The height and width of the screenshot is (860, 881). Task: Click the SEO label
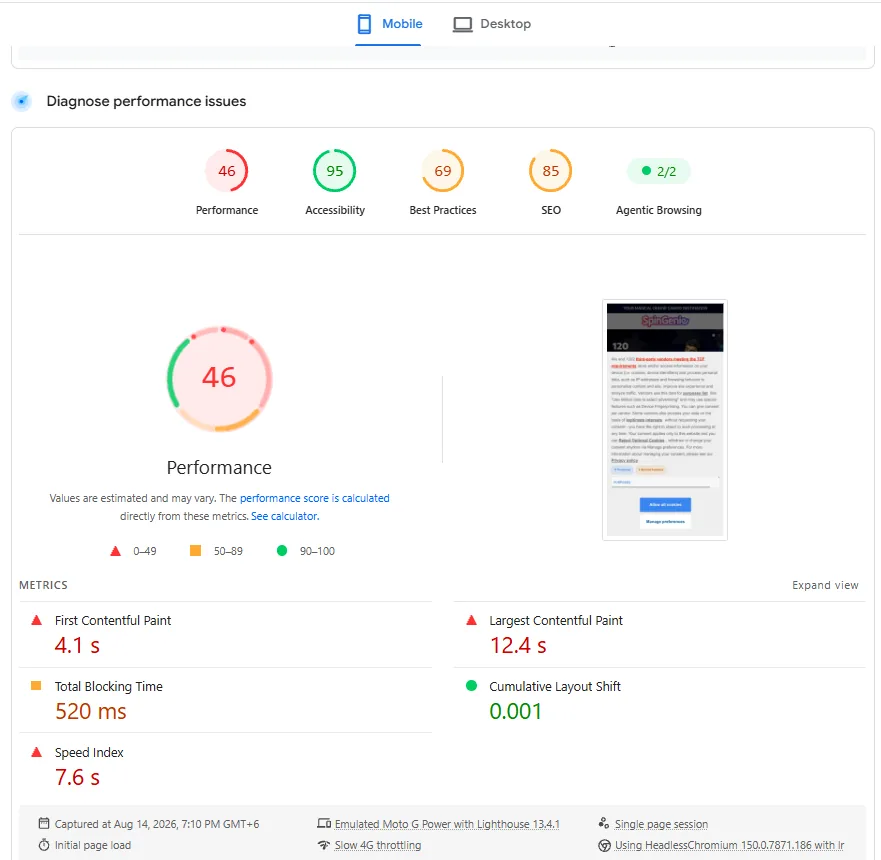coord(551,210)
